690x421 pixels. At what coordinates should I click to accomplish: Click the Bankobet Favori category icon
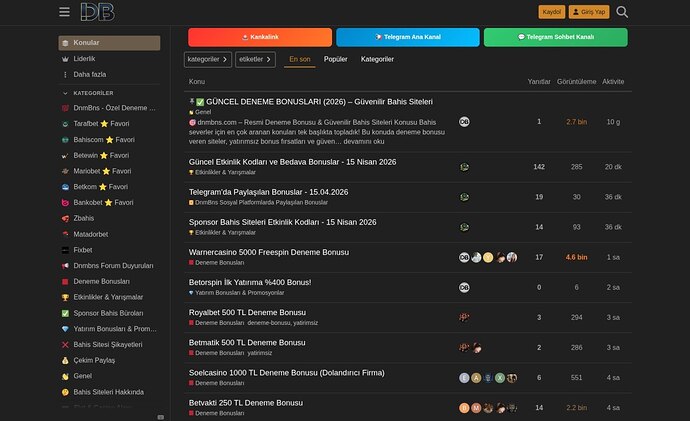[x=65, y=203]
